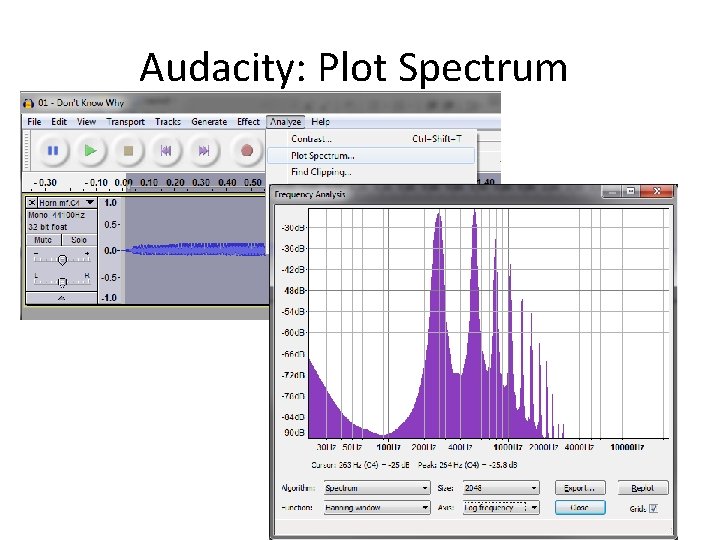This screenshot has width=720, height=540.
Task: Choose Plot Spectrum... from the Analyze menu
Action: click(371, 156)
